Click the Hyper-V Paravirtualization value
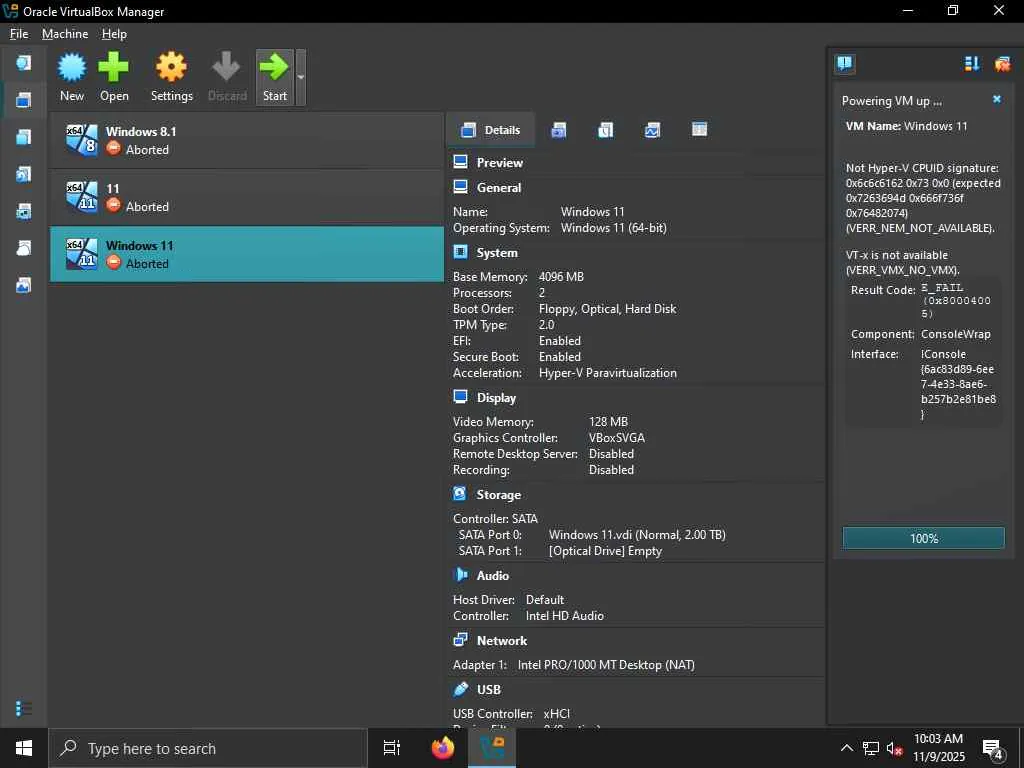Viewport: 1024px width, 768px height. click(x=608, y=373)
